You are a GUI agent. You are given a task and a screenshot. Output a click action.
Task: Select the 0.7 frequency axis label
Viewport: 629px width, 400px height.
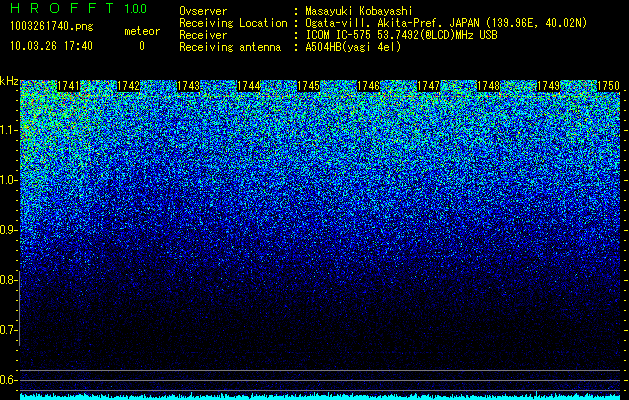coord(8,330)
